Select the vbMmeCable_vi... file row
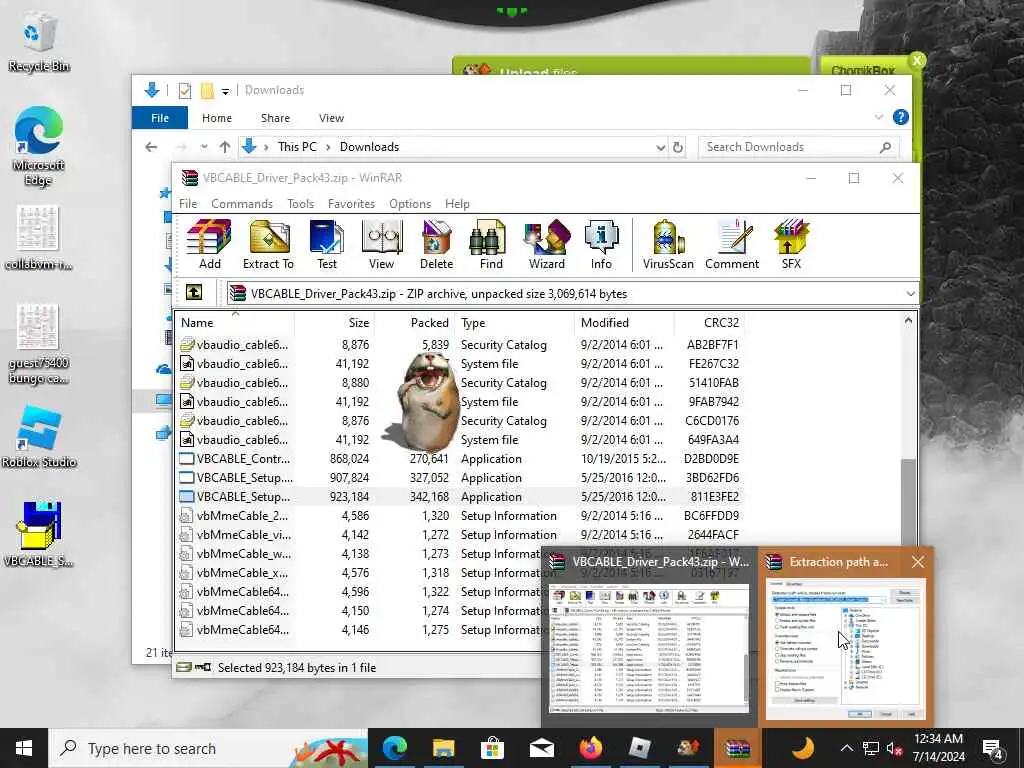 pyautogui.click(x=460, y=535)
